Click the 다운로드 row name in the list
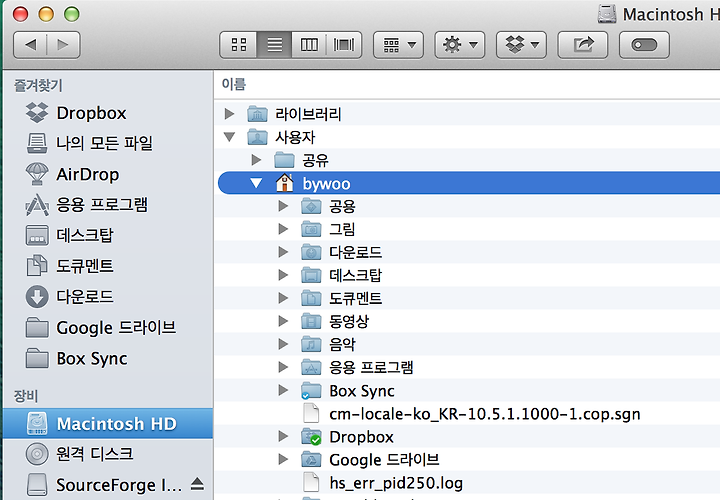This screenshot has width=720, height=500. (x=355, y=252)
